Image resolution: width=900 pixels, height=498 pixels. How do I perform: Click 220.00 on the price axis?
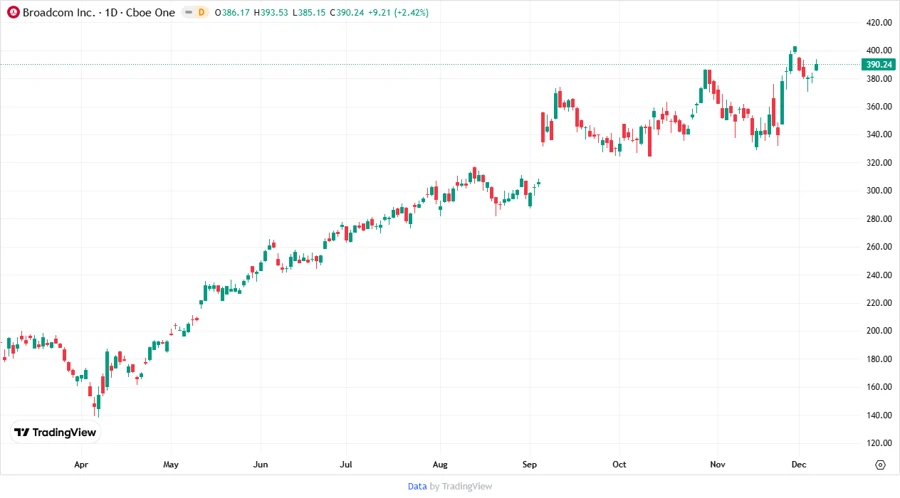click(x=879, y=302)
